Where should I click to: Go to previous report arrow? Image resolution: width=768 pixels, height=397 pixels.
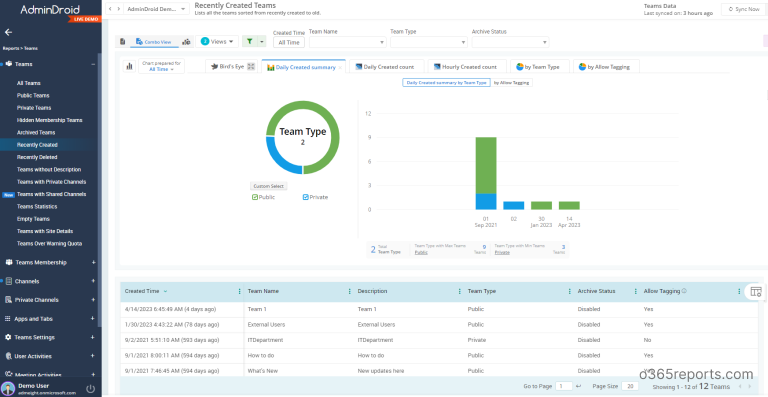click(110, 9)
